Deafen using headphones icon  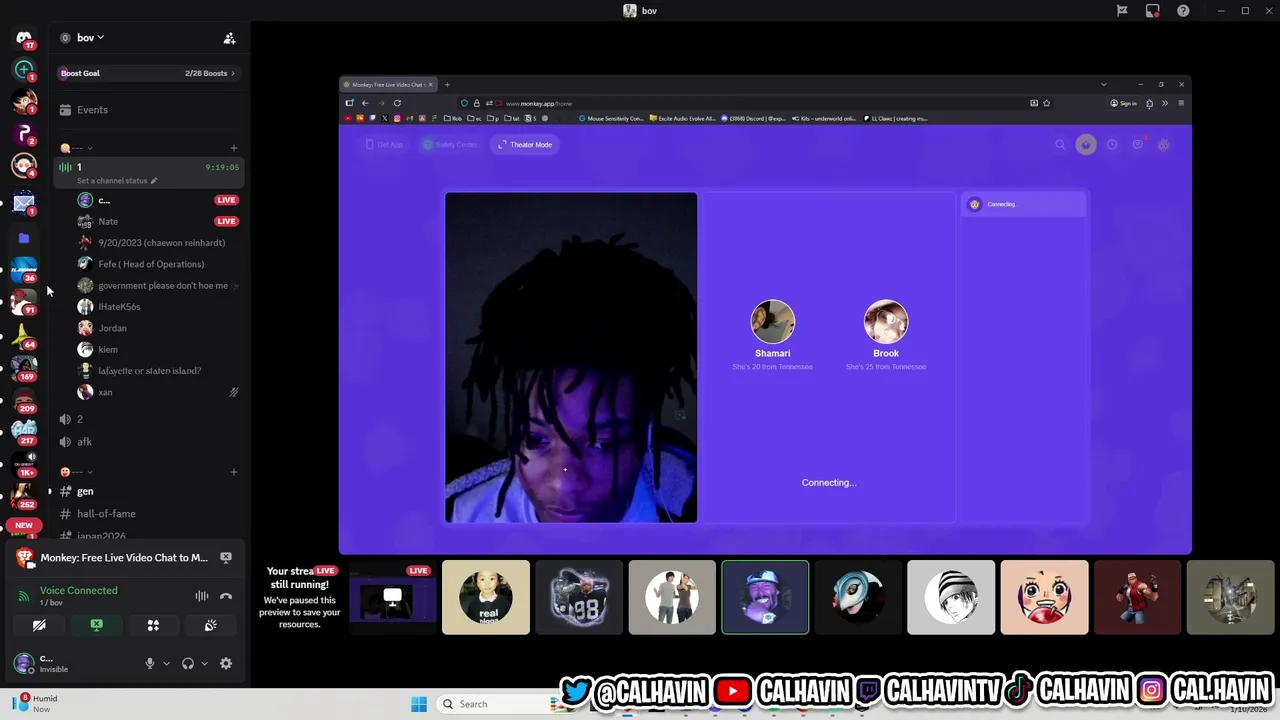187,663
